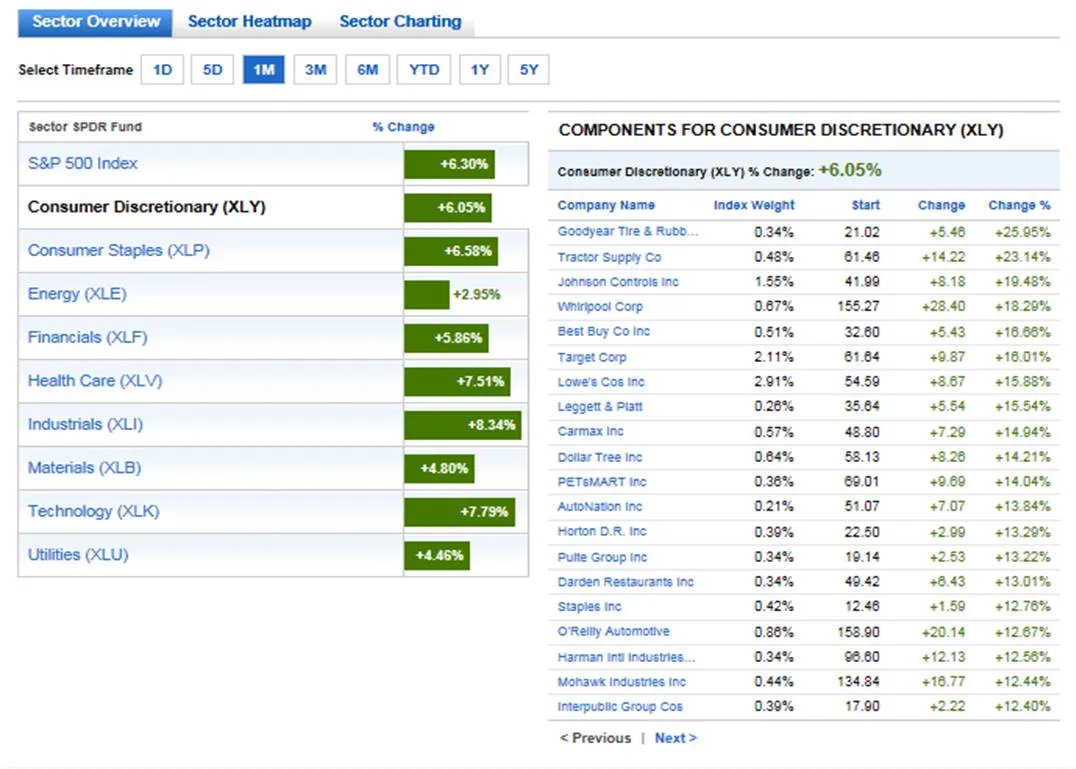Select the Sector Overview tab
This screenshot has height=769, width=1076.
pos(96,22)
